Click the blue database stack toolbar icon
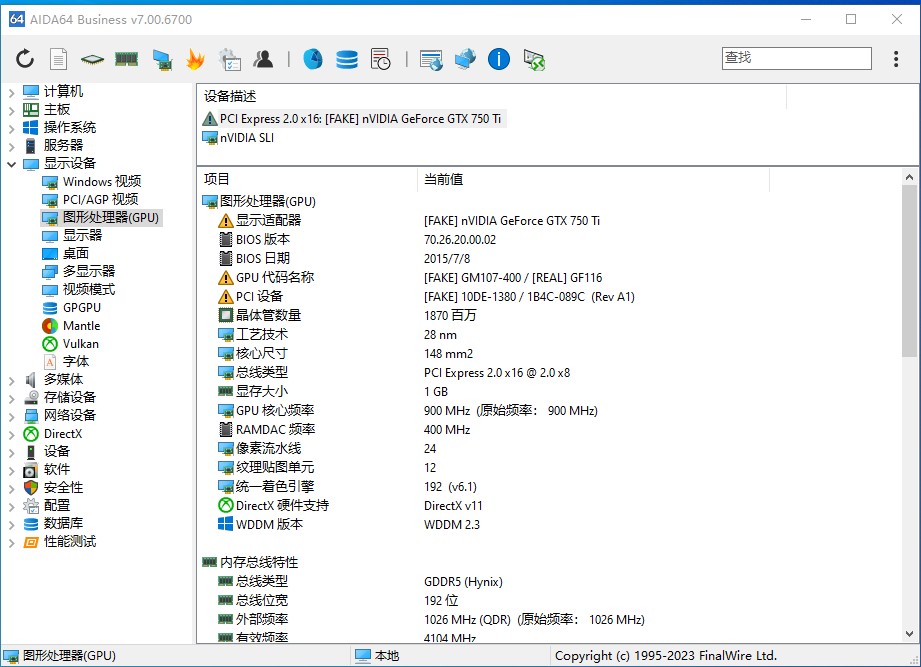The image size is (921, 667). (347, 59)
